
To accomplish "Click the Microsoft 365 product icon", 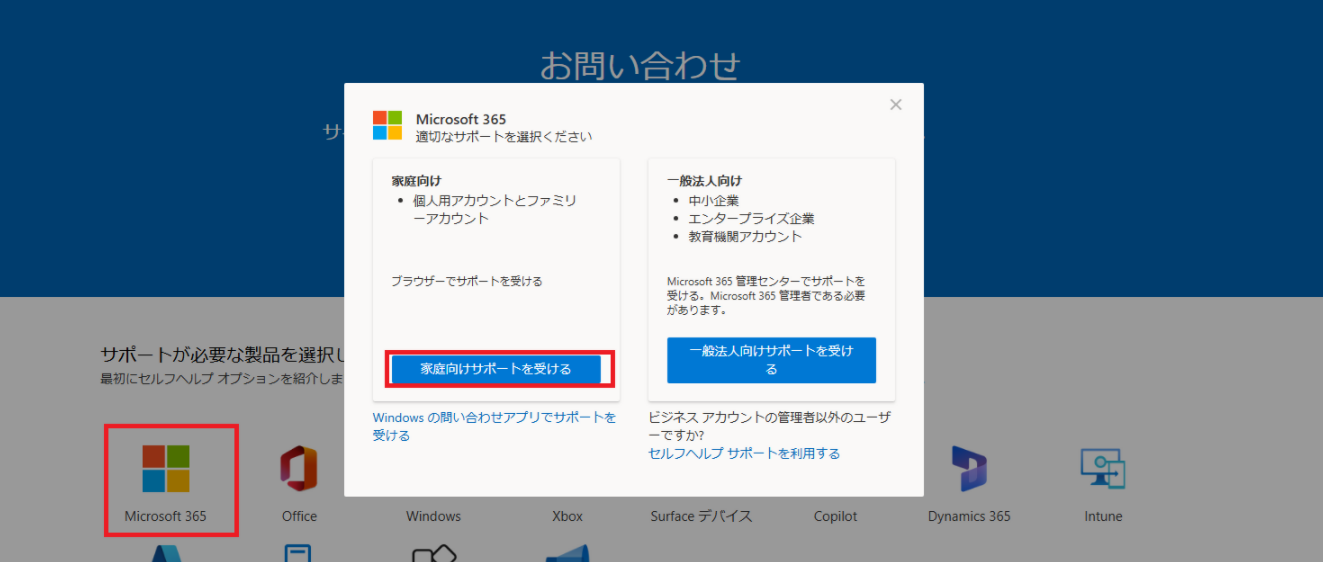I will click(166, 469).
